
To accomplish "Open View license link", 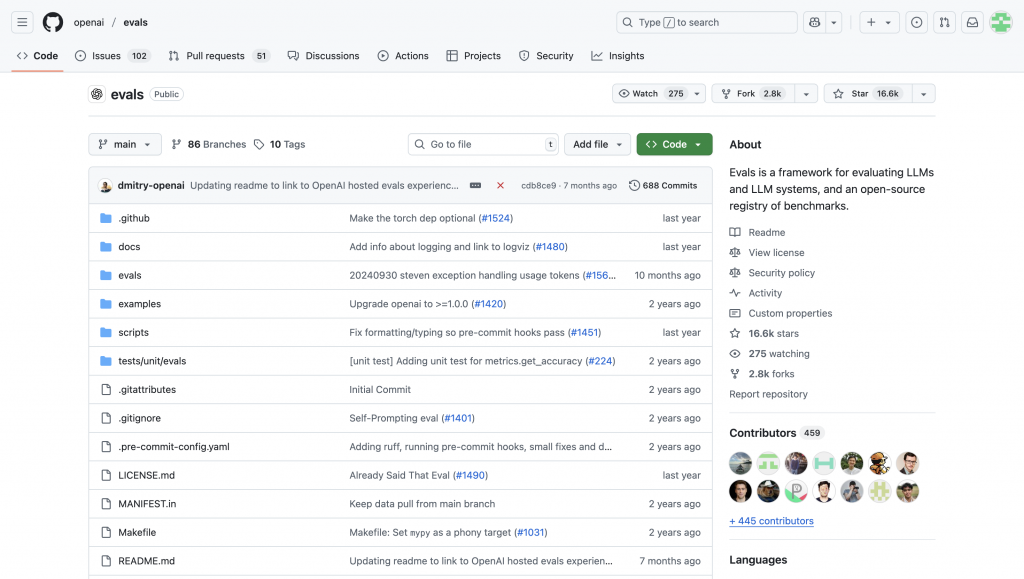I will tap(776, 253).
